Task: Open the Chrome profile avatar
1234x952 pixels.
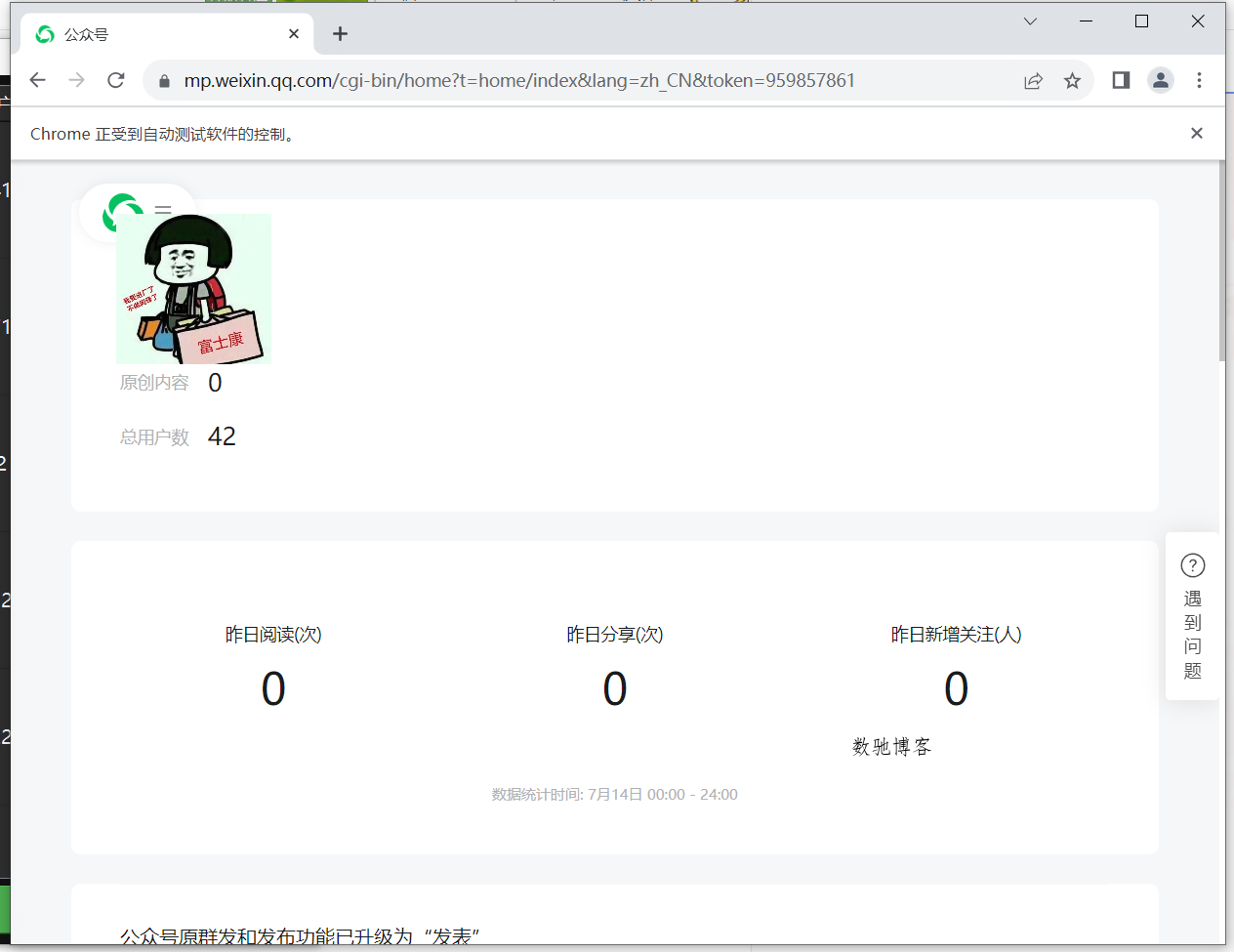Action: (x=1160, y=80)
